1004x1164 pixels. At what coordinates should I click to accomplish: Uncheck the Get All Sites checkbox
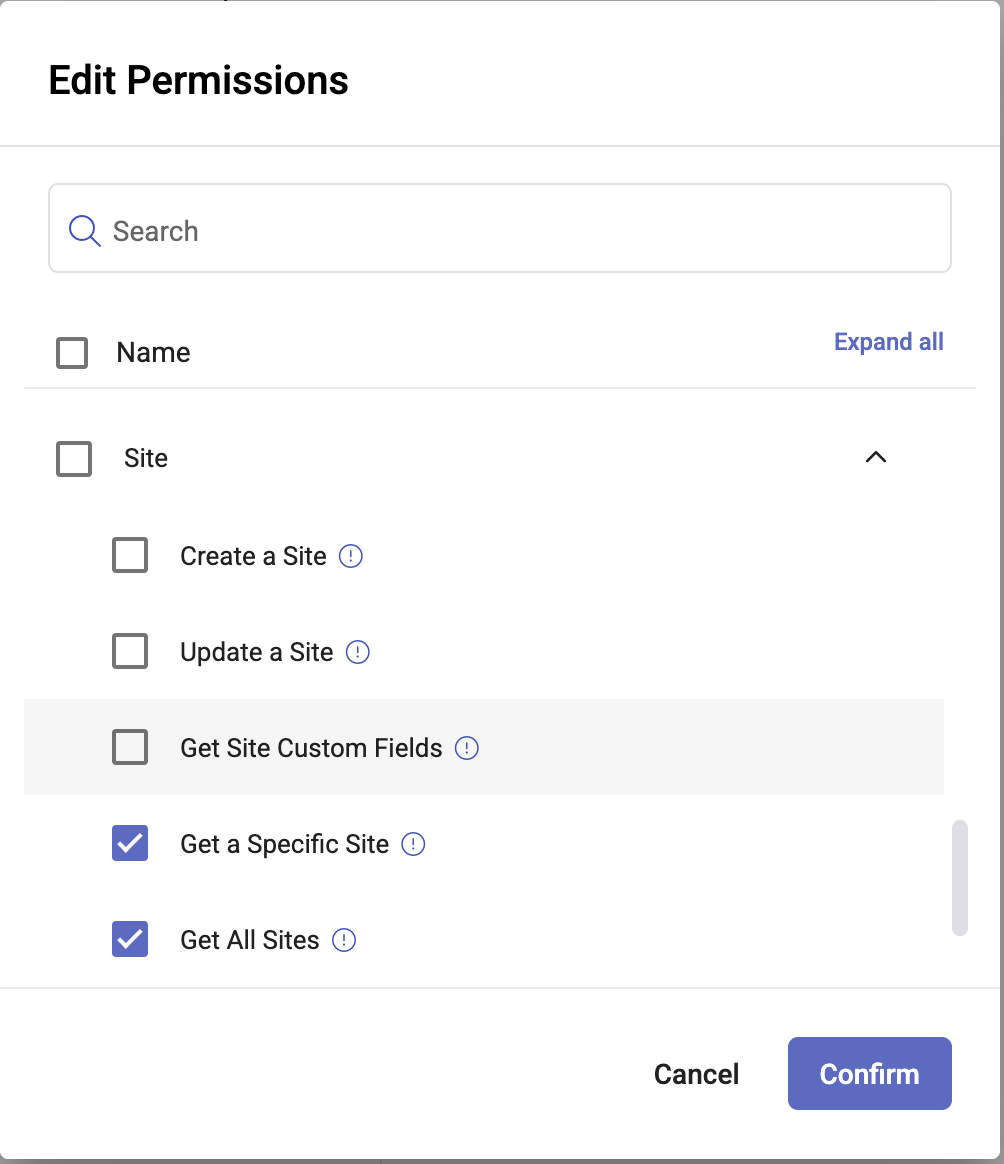pos(130,939)
